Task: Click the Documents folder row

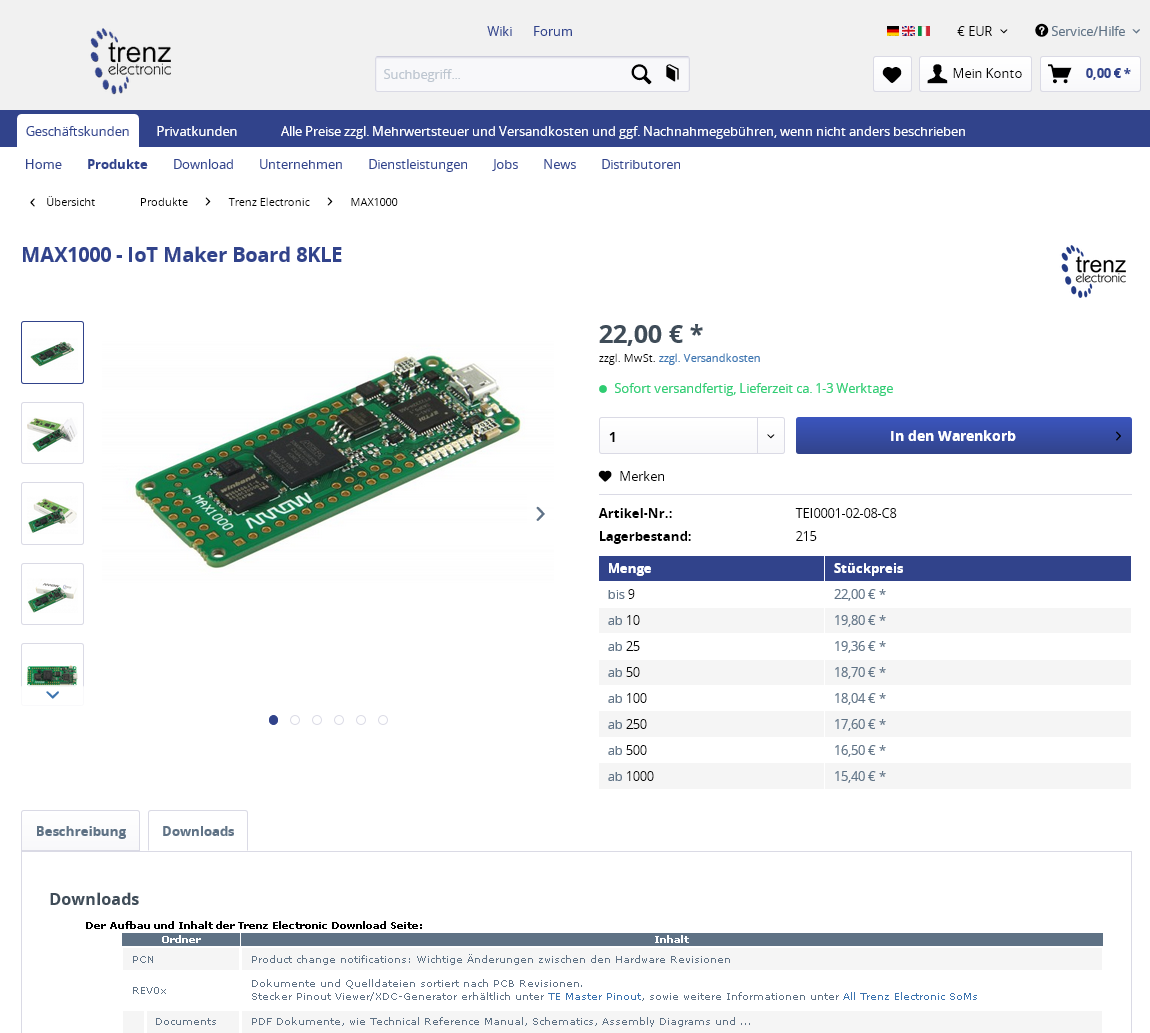Action: coord(612,1021)
